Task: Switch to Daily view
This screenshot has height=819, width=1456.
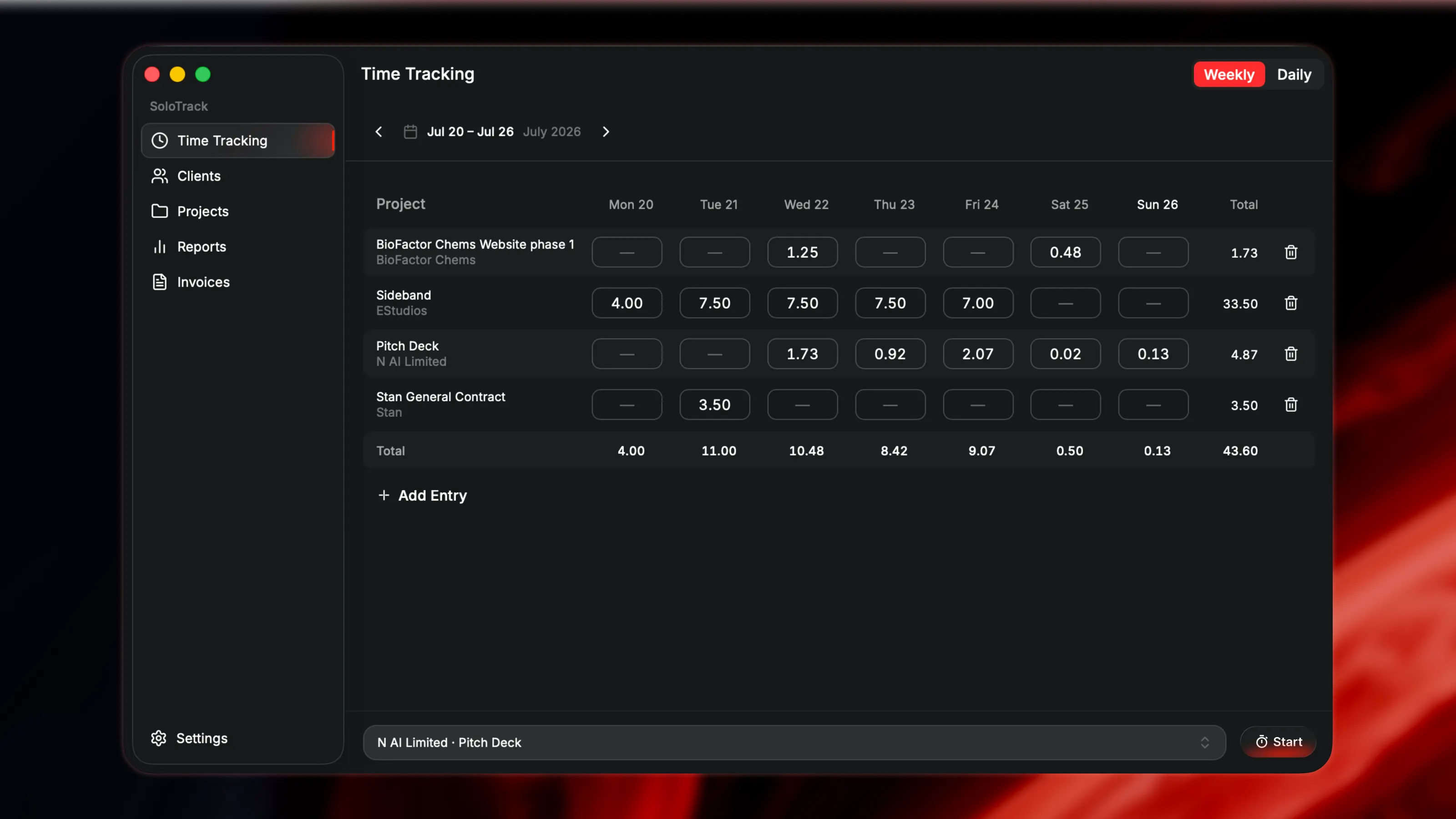Action: pyautogui.click(x=1294, y=75)
